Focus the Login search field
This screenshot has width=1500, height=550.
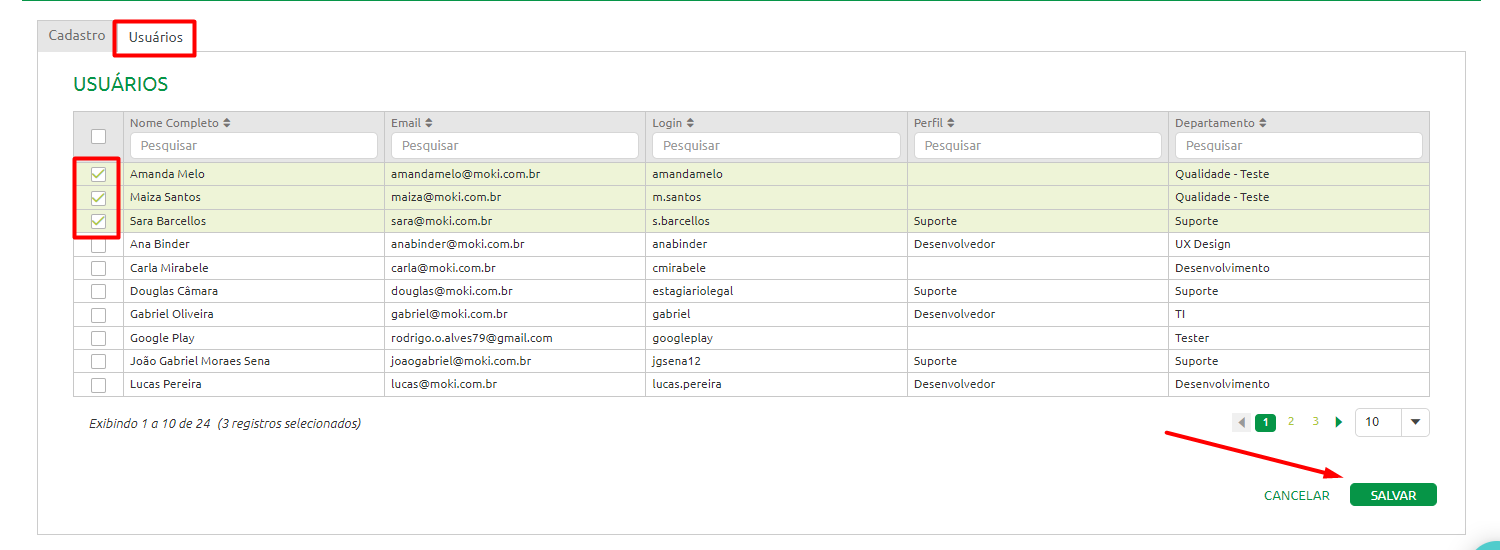[x=776, y=145]
